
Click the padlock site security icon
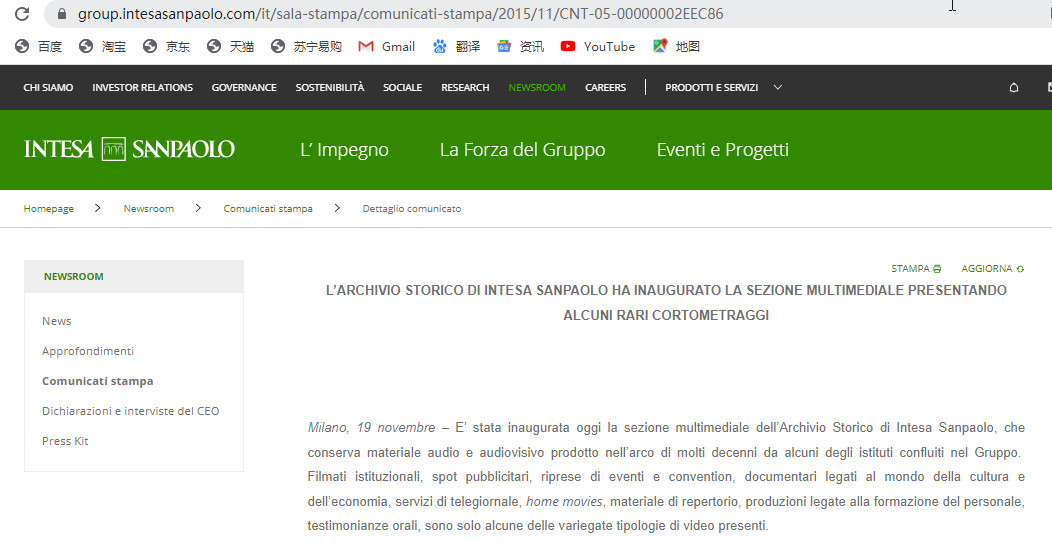point(62,13)
